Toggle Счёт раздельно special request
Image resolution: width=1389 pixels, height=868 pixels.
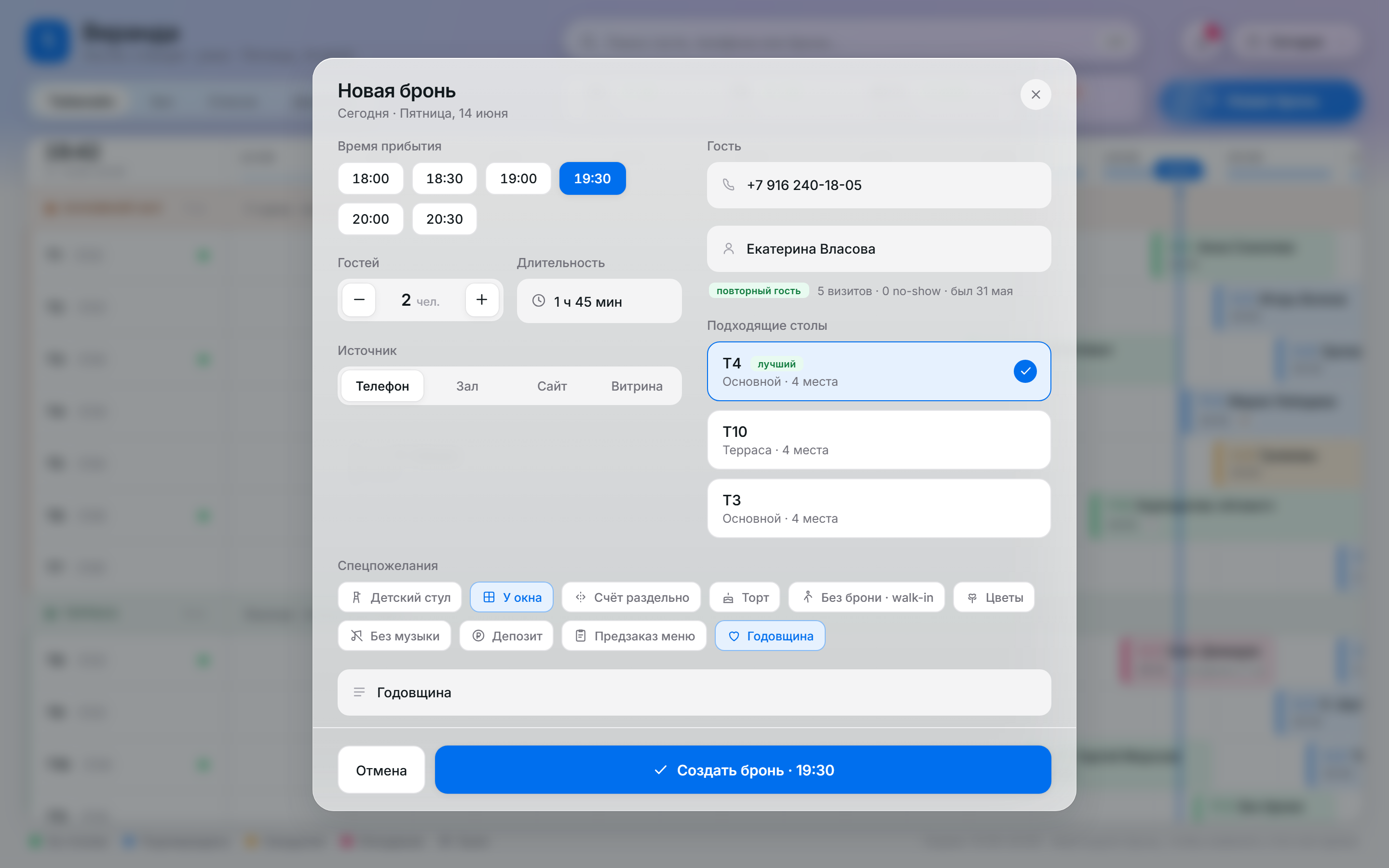tap(631, 597)
